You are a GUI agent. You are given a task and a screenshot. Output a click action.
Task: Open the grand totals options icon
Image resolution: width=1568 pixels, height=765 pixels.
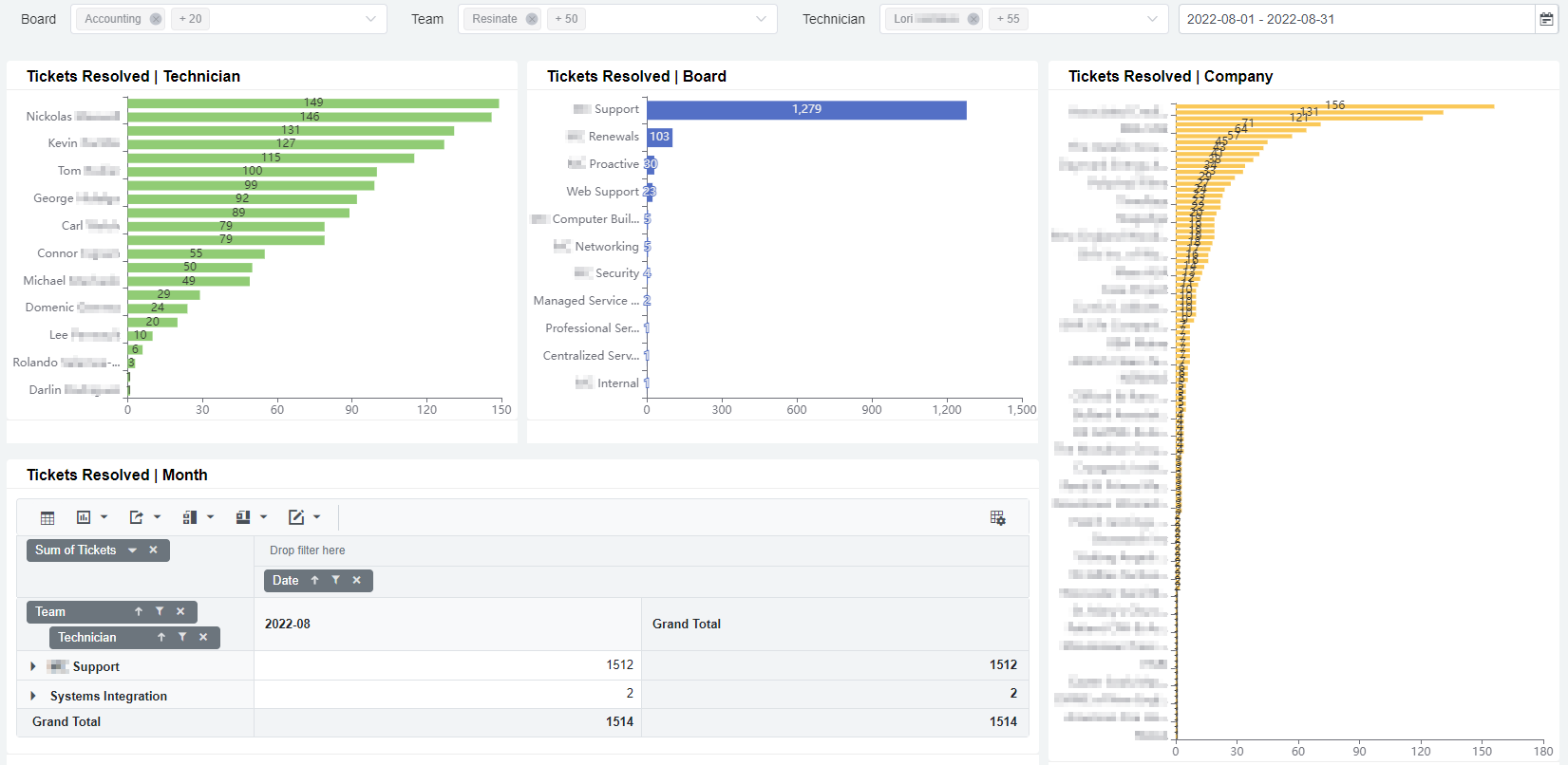251,517
